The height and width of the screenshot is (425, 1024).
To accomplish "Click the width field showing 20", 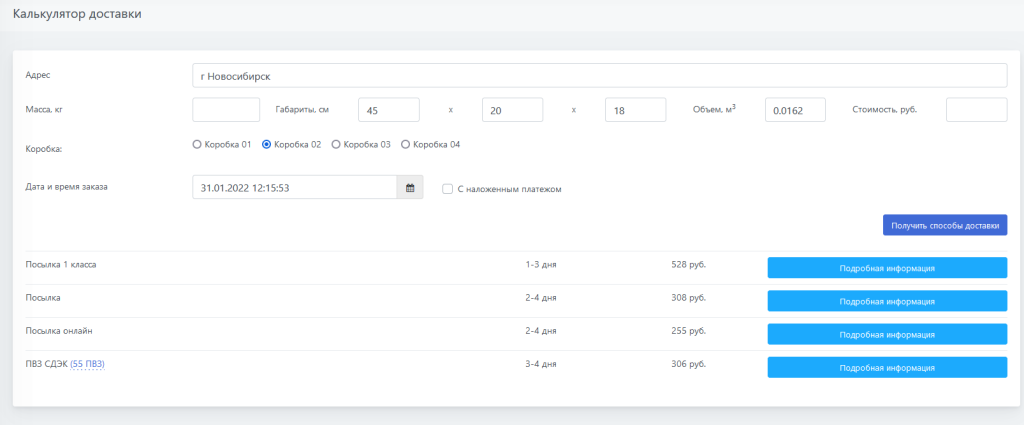I will click(511, 110).
